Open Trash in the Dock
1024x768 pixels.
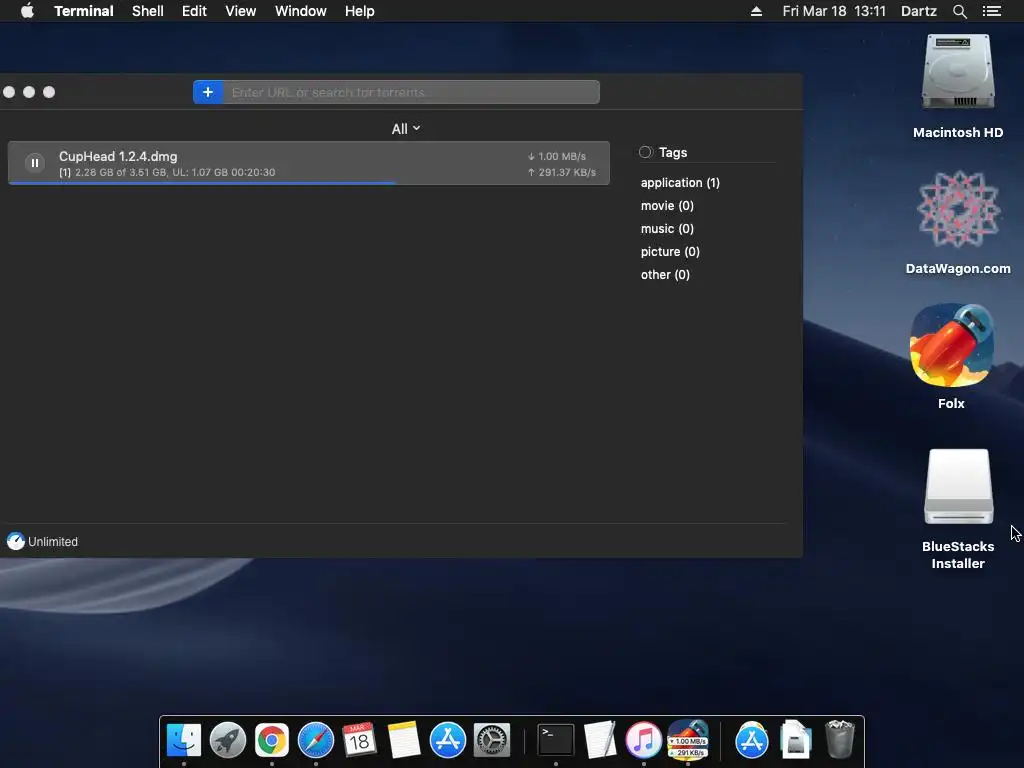[x=840, y=741]
